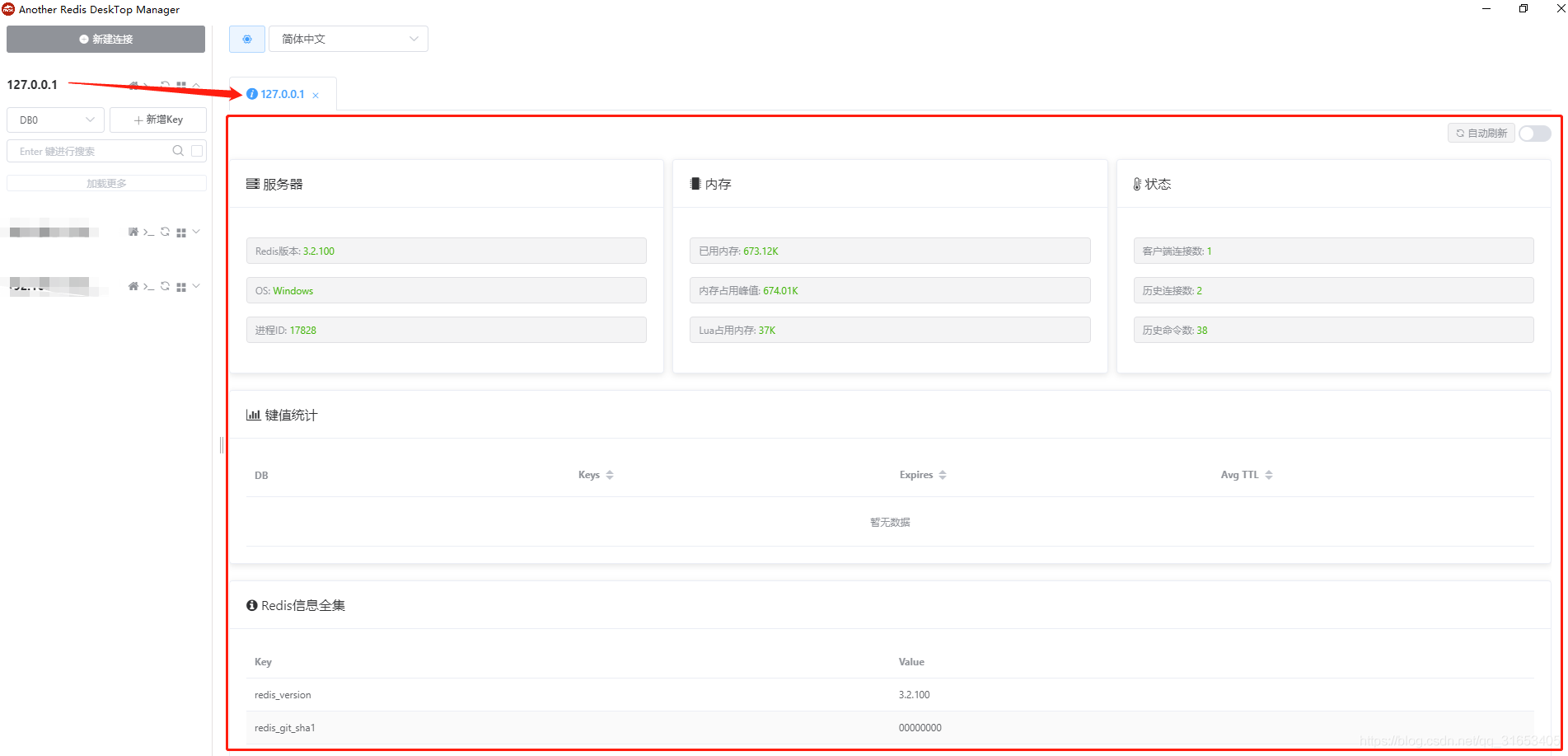
Task: Close the 127.0.0.1 tab
Action: coord(316,96)
